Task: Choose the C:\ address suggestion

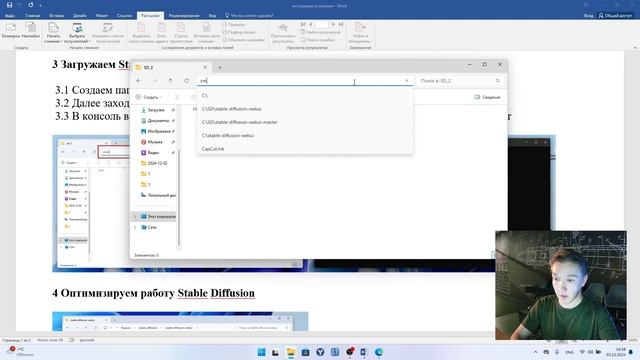Action: [x=304, y=96]
